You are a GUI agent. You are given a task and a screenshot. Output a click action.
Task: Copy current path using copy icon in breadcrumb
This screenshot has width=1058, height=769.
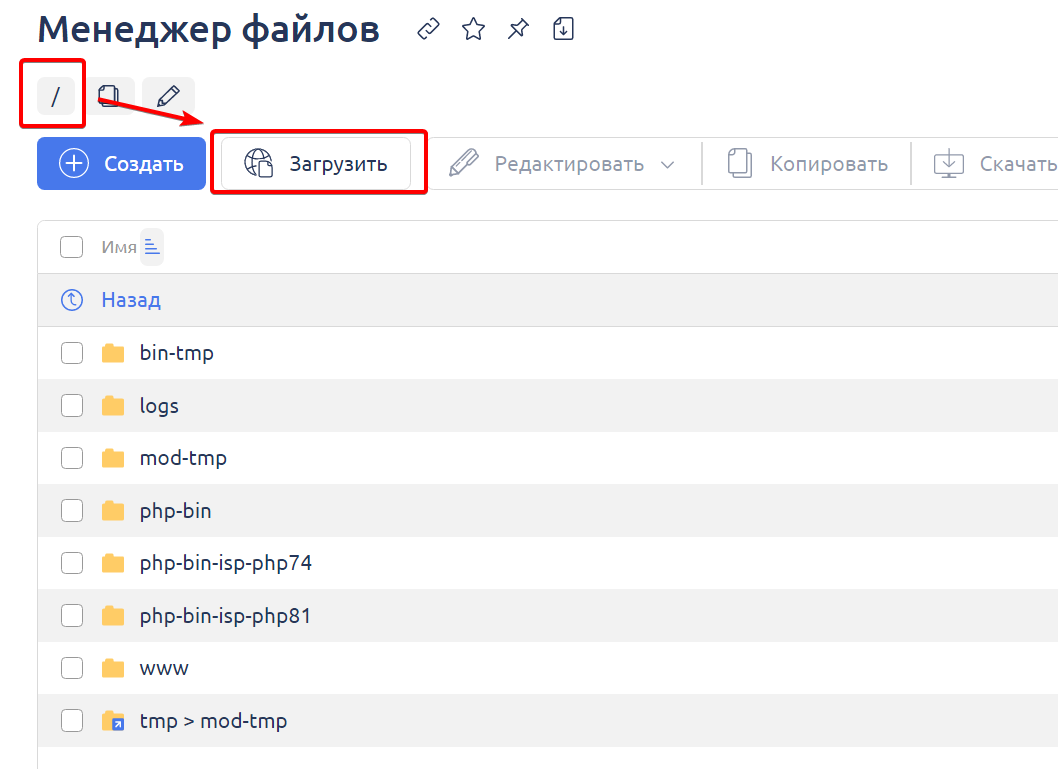tap(112, 95)
